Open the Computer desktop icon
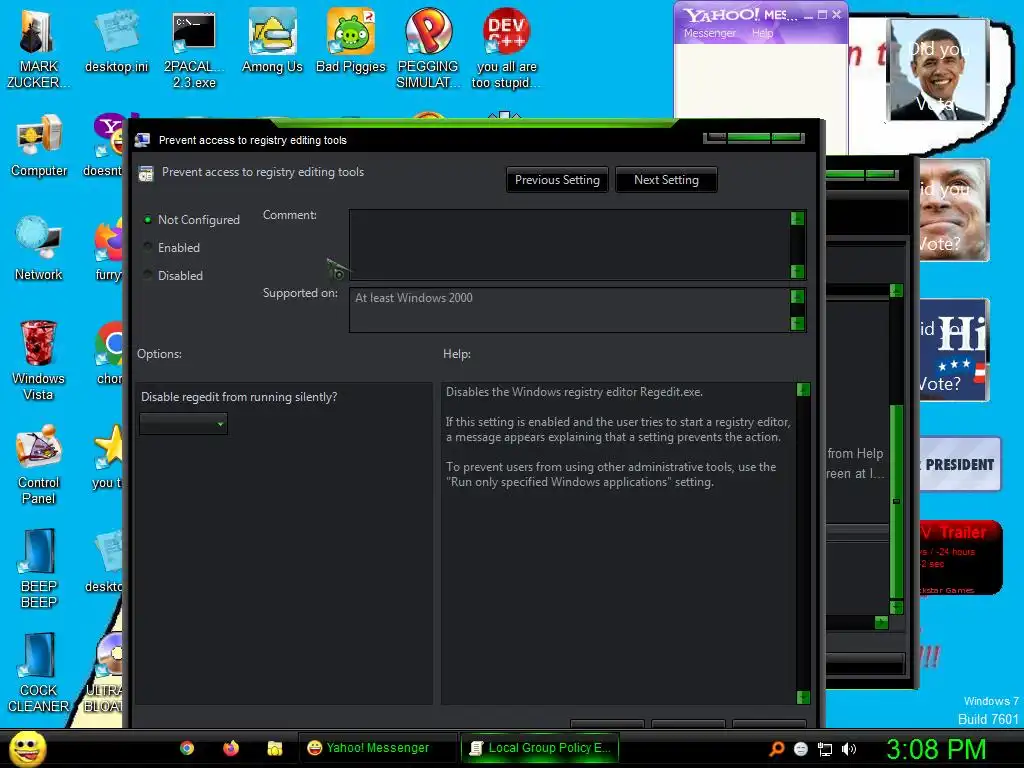Screen dimensions: 1024x768 click(39, 146)
